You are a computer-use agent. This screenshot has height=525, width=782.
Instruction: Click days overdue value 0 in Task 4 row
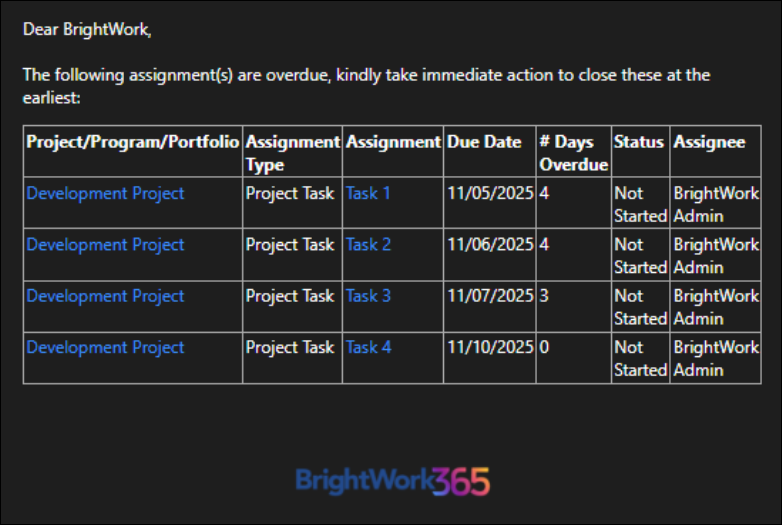pyautogui.click(x=544, y=348)
